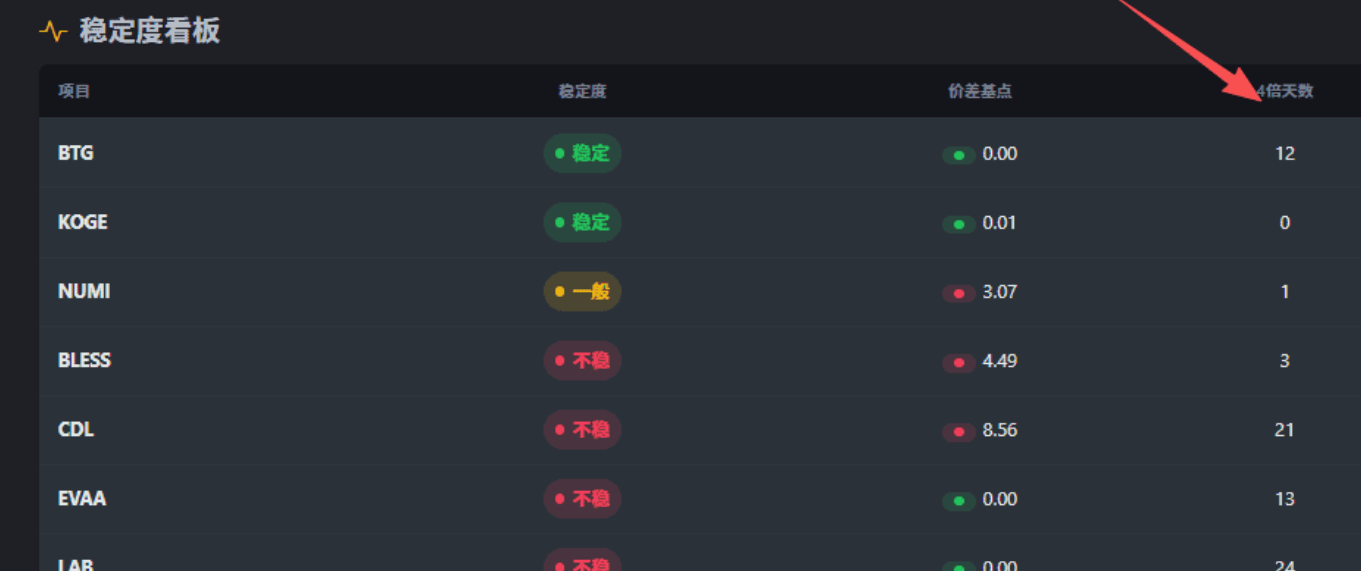This screenshot has height=571, width=1361.
Task: Click the 4倍天数 value 21 for CDL
Action: (x=1285, y=430)
